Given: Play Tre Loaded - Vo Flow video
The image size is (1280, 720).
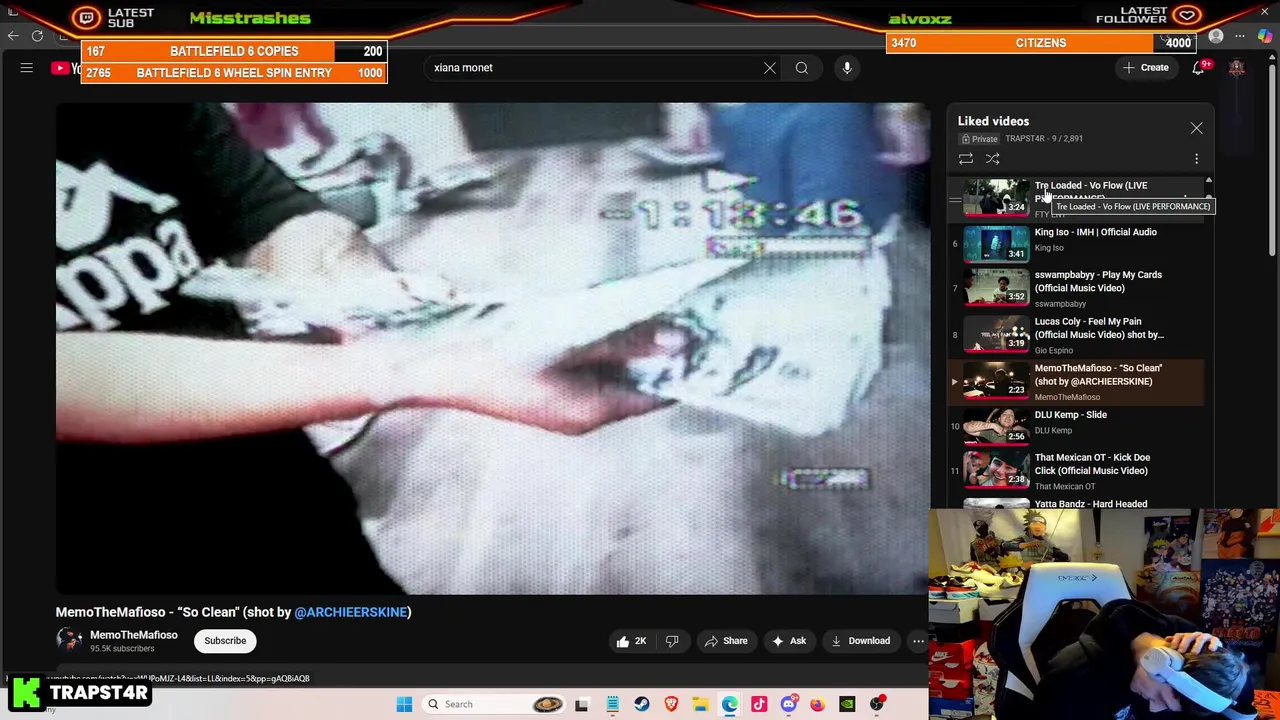Looking at the screenshot, I should (1075, 198).
